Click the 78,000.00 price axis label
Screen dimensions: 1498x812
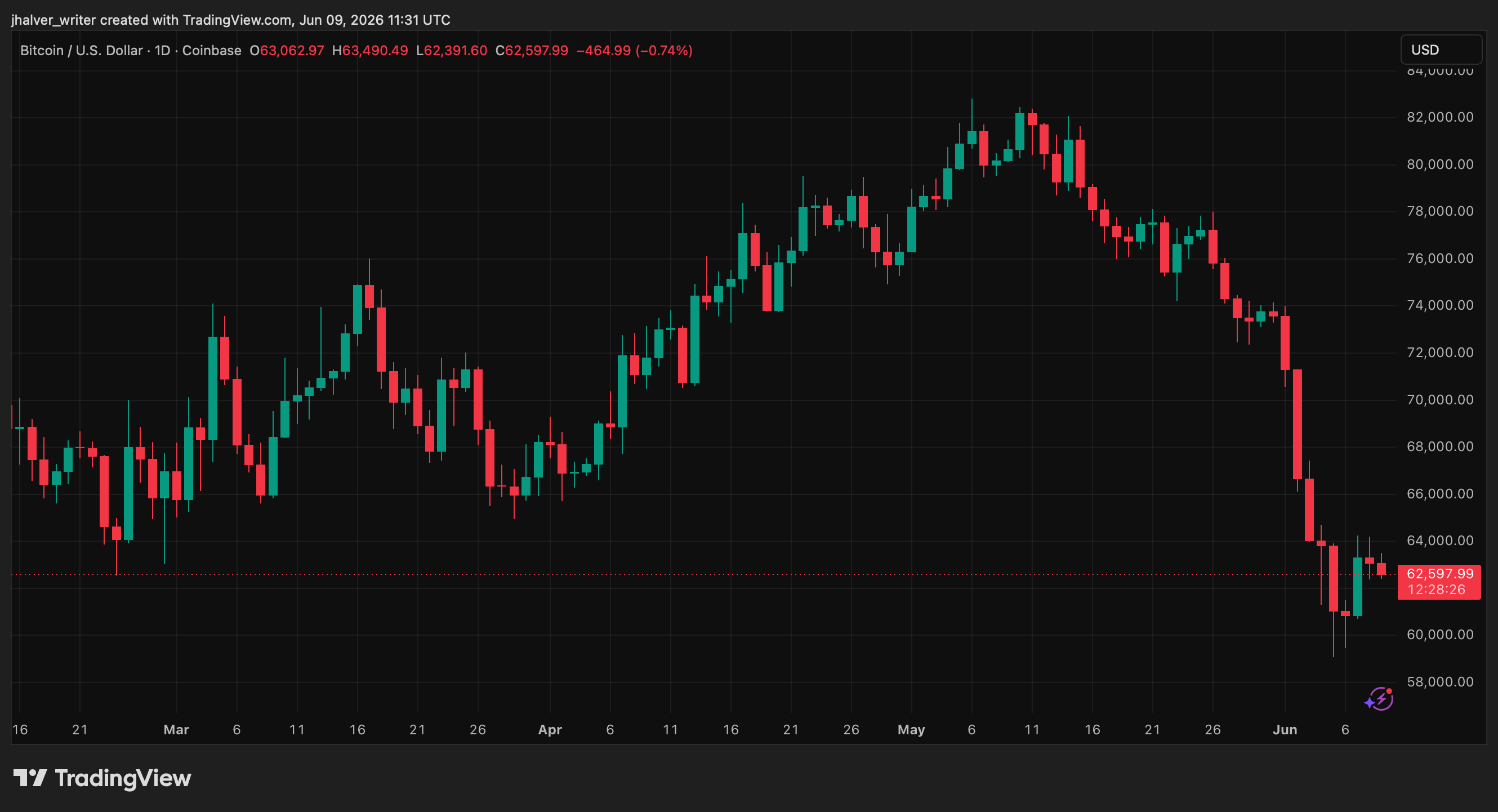tap(1440, 211)
